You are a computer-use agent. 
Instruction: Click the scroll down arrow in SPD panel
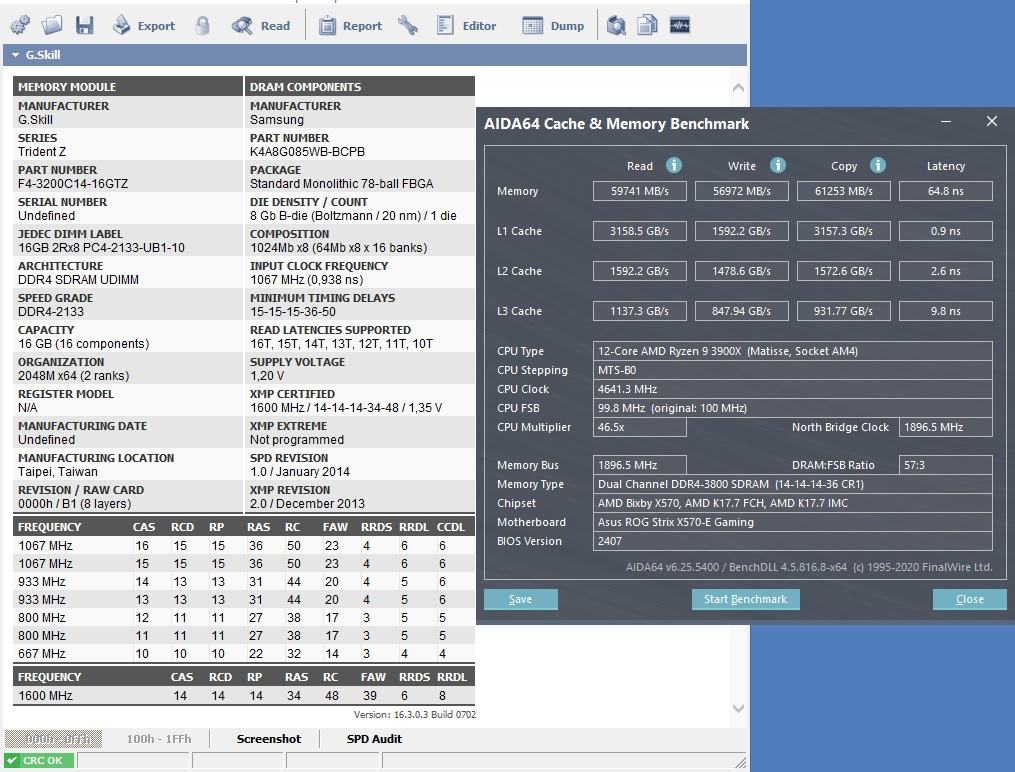pos(738,709)
